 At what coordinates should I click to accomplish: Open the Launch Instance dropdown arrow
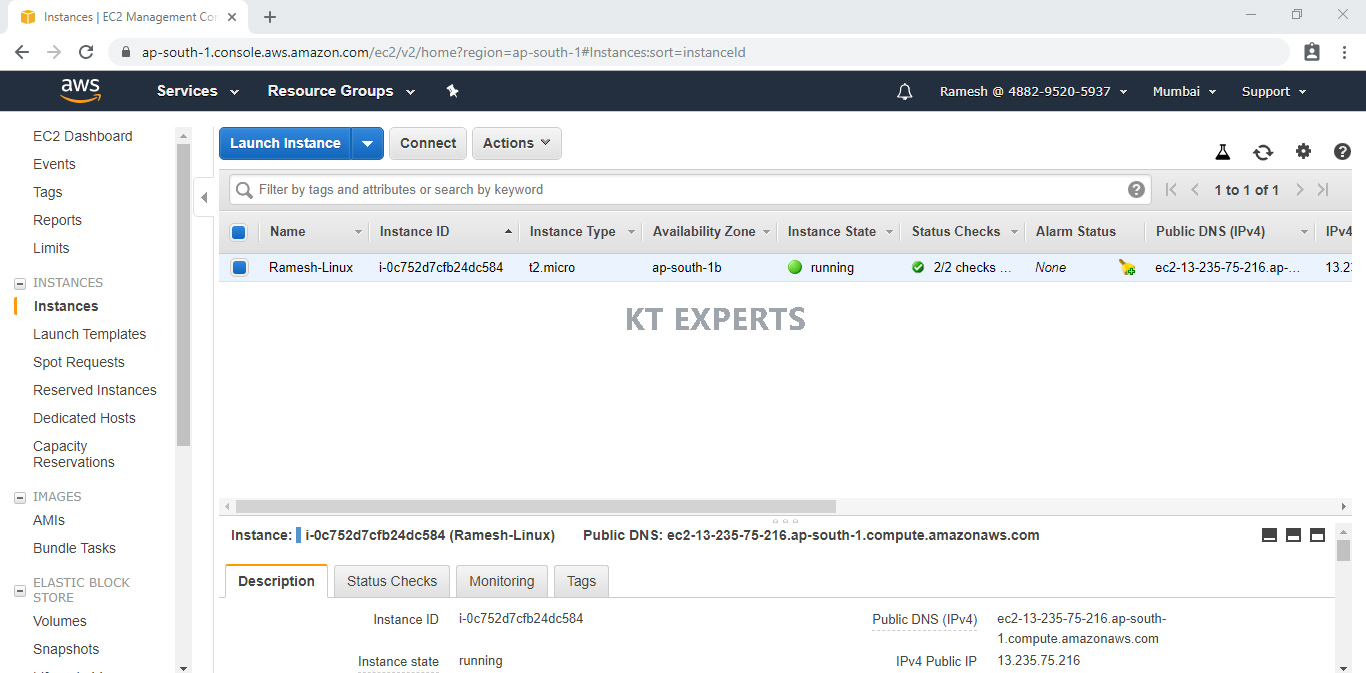point(367,143)
